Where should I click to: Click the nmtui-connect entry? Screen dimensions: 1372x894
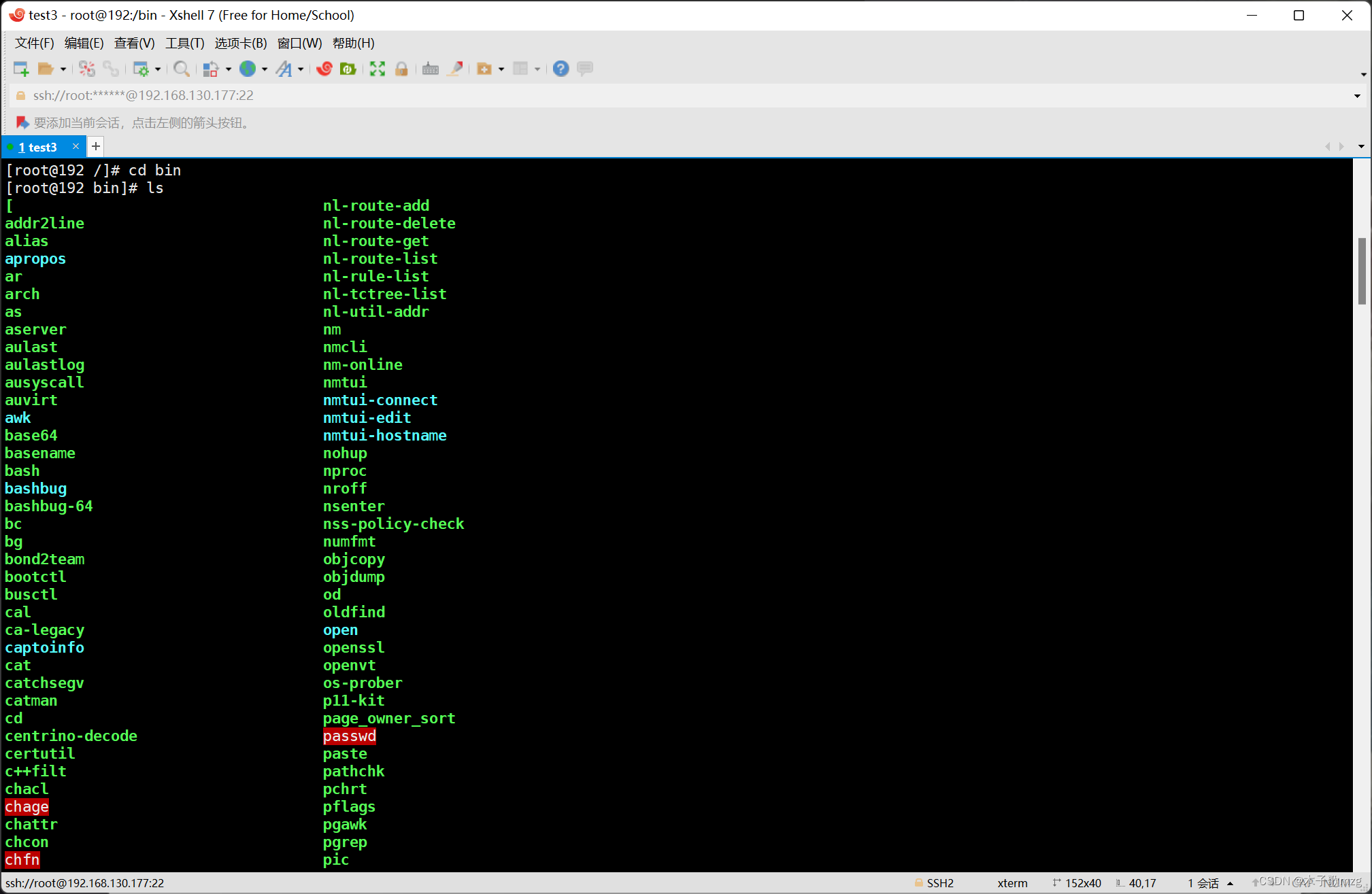[380, 400]
